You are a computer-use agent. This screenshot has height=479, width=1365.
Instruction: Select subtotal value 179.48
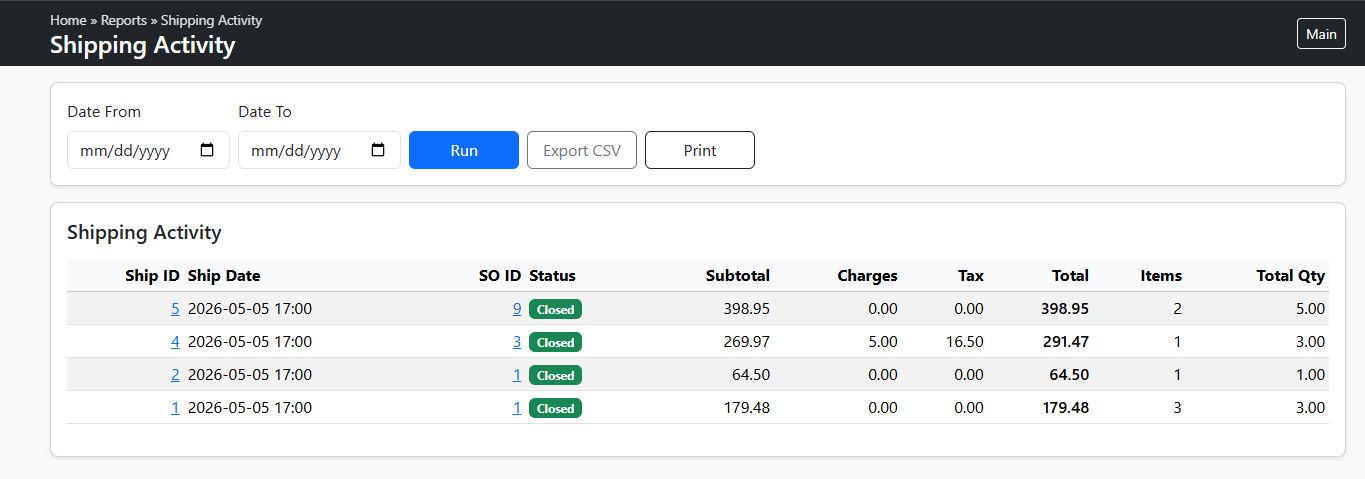pos(747,407)
